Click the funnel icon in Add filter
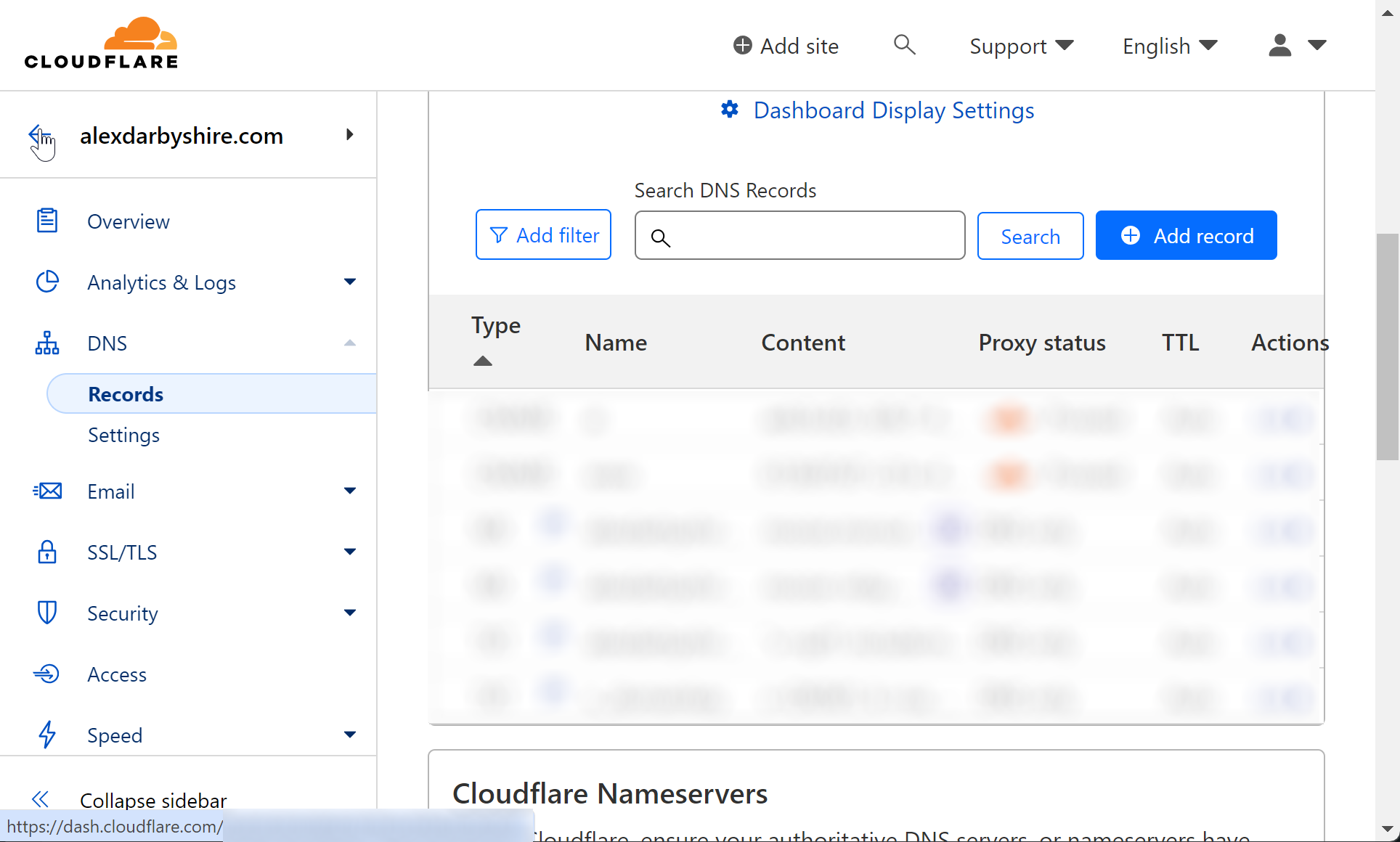The width and height of the screenshot is (1400, 842). (x=498, y=235)
